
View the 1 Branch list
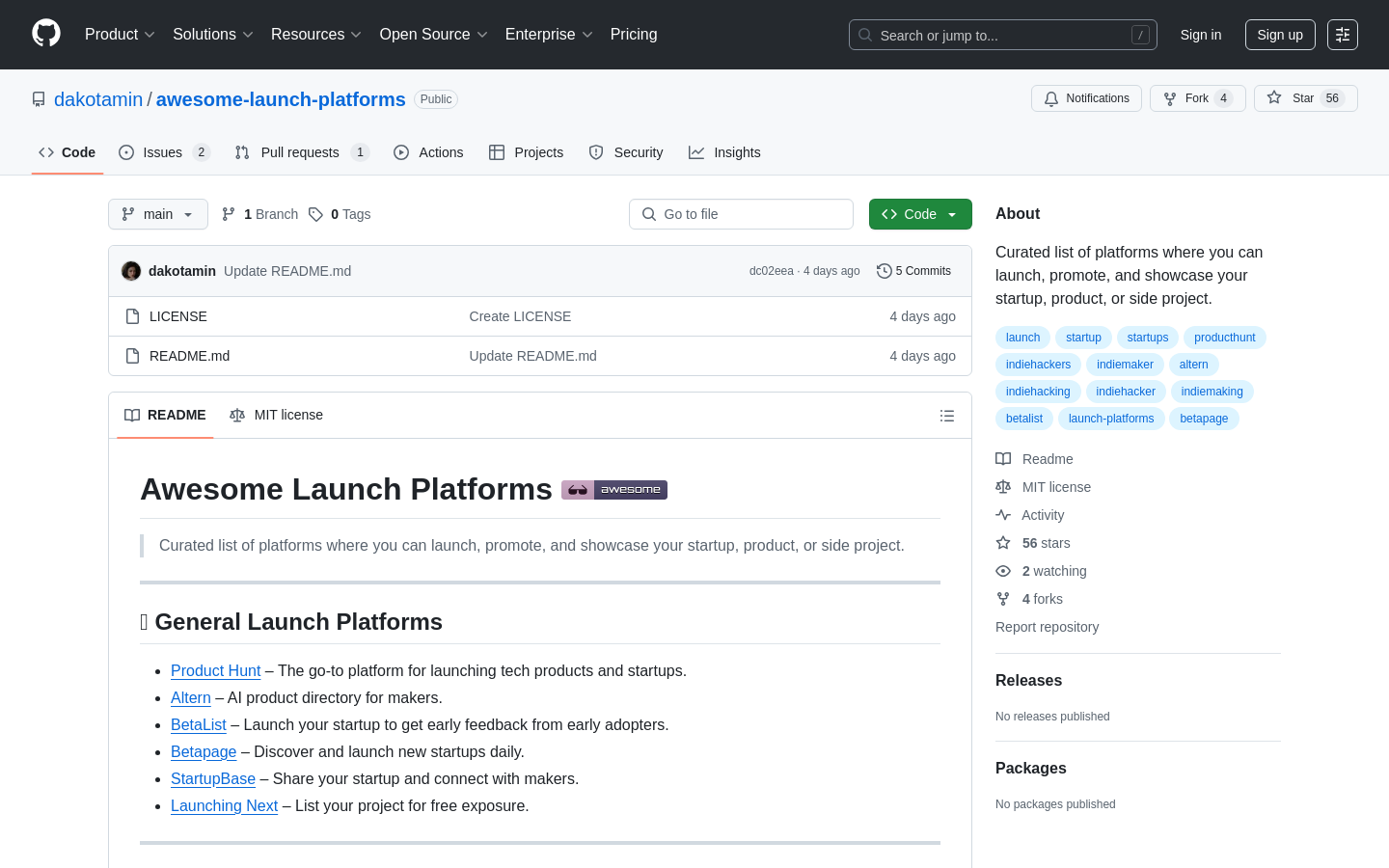pyautogui.click(x=260, y=214)
